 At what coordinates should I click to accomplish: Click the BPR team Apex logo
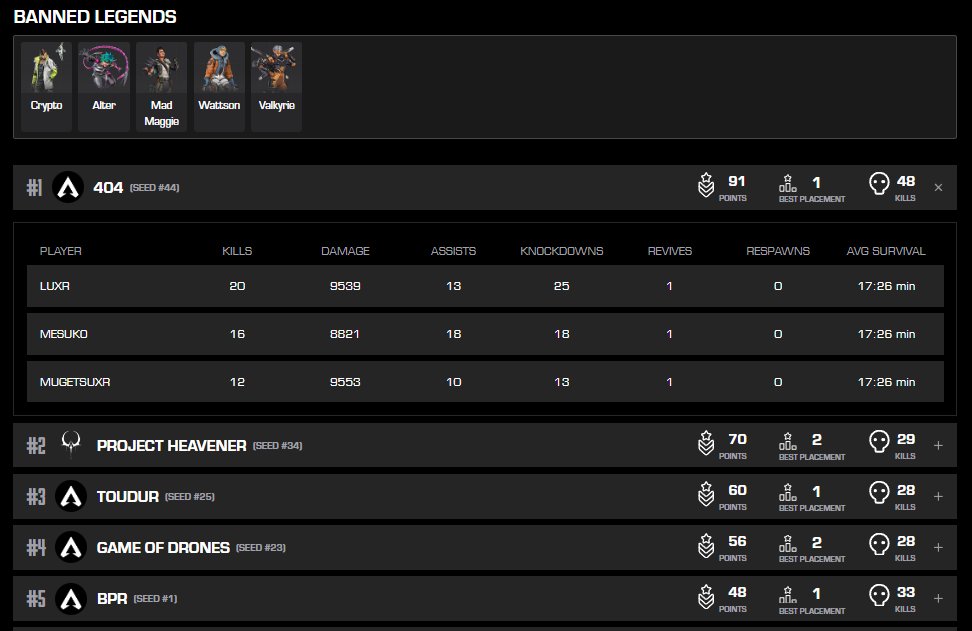coord(71,598)
